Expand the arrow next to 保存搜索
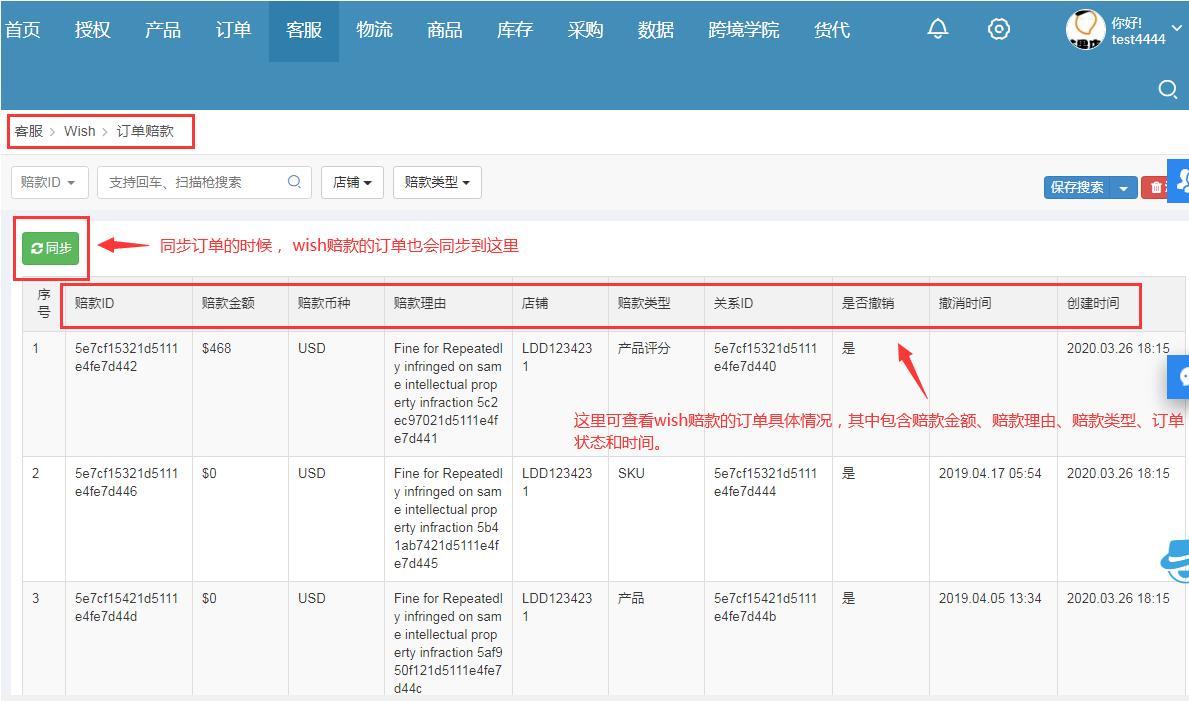Screen dimensions: 1189x701 [1124, 187]
